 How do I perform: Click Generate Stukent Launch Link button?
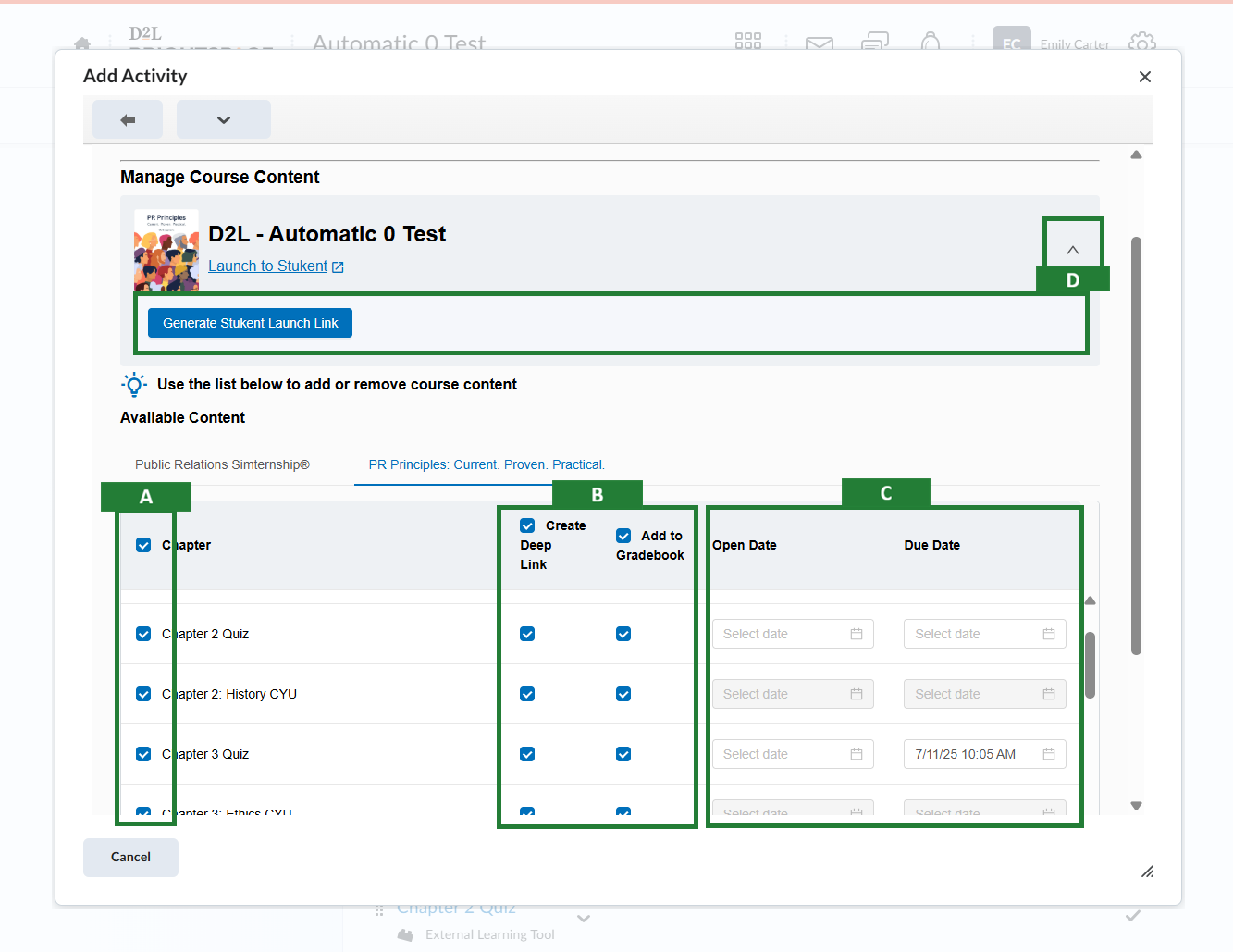pyautogui.click(x=250, y=323)
